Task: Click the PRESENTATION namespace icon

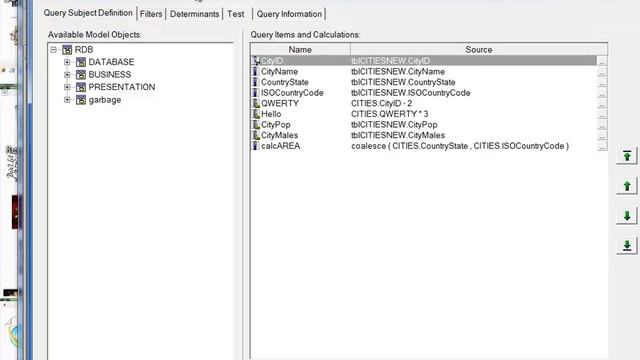Action: point(81,87)
